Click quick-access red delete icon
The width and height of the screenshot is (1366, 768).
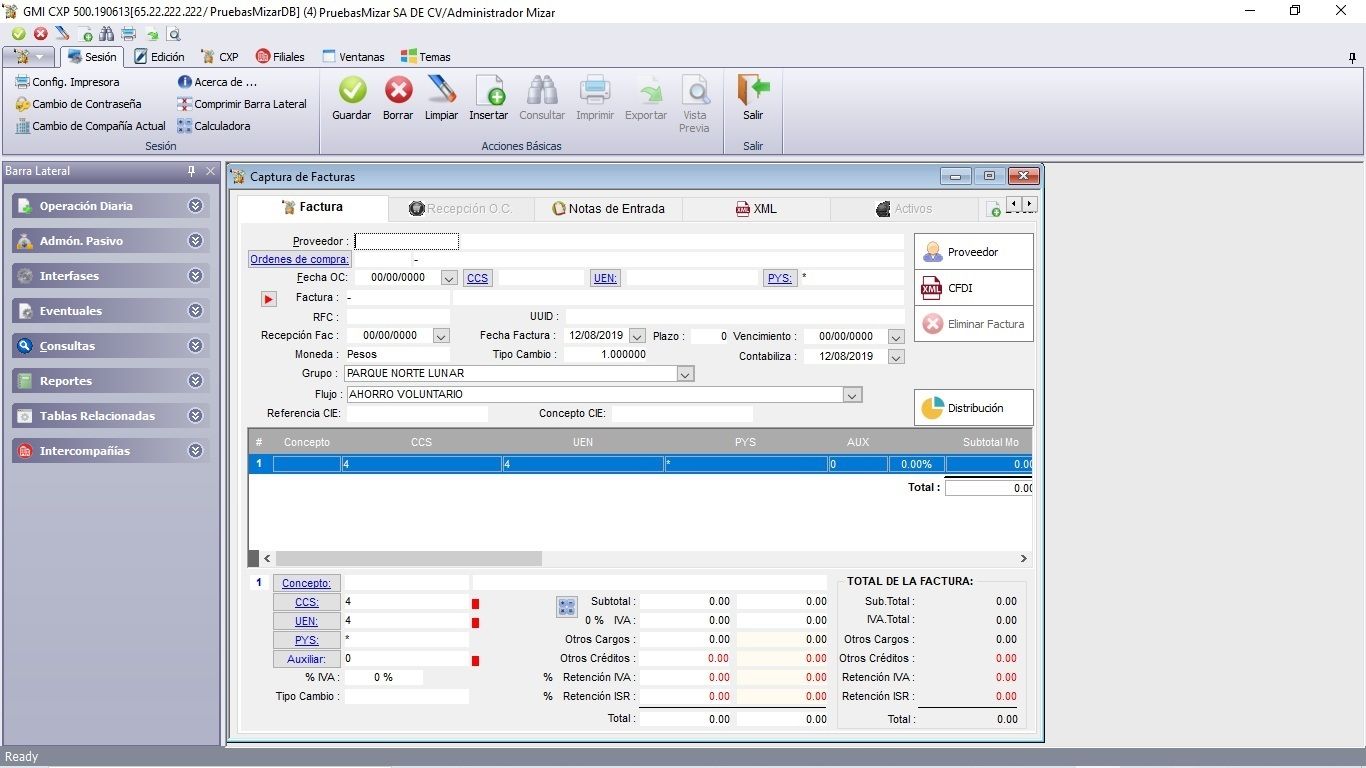(x=41, y=34)
